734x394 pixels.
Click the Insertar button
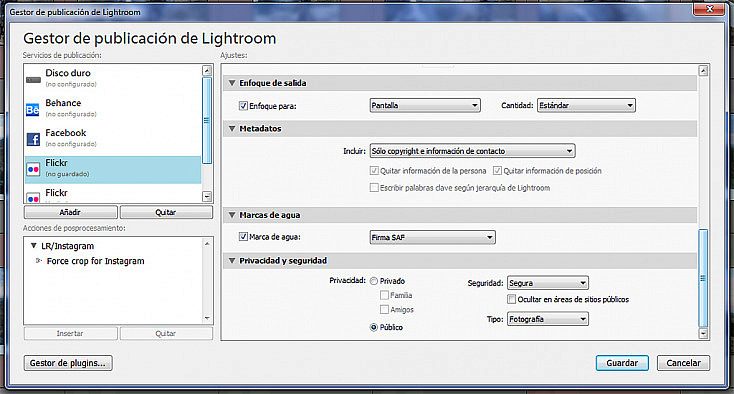pos(70,334)
